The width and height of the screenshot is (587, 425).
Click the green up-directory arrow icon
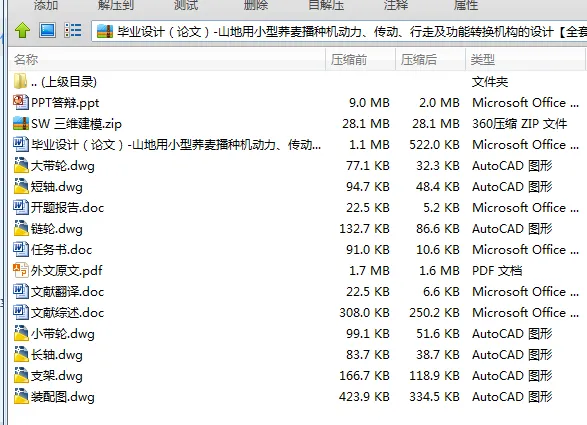pos(22,30)
